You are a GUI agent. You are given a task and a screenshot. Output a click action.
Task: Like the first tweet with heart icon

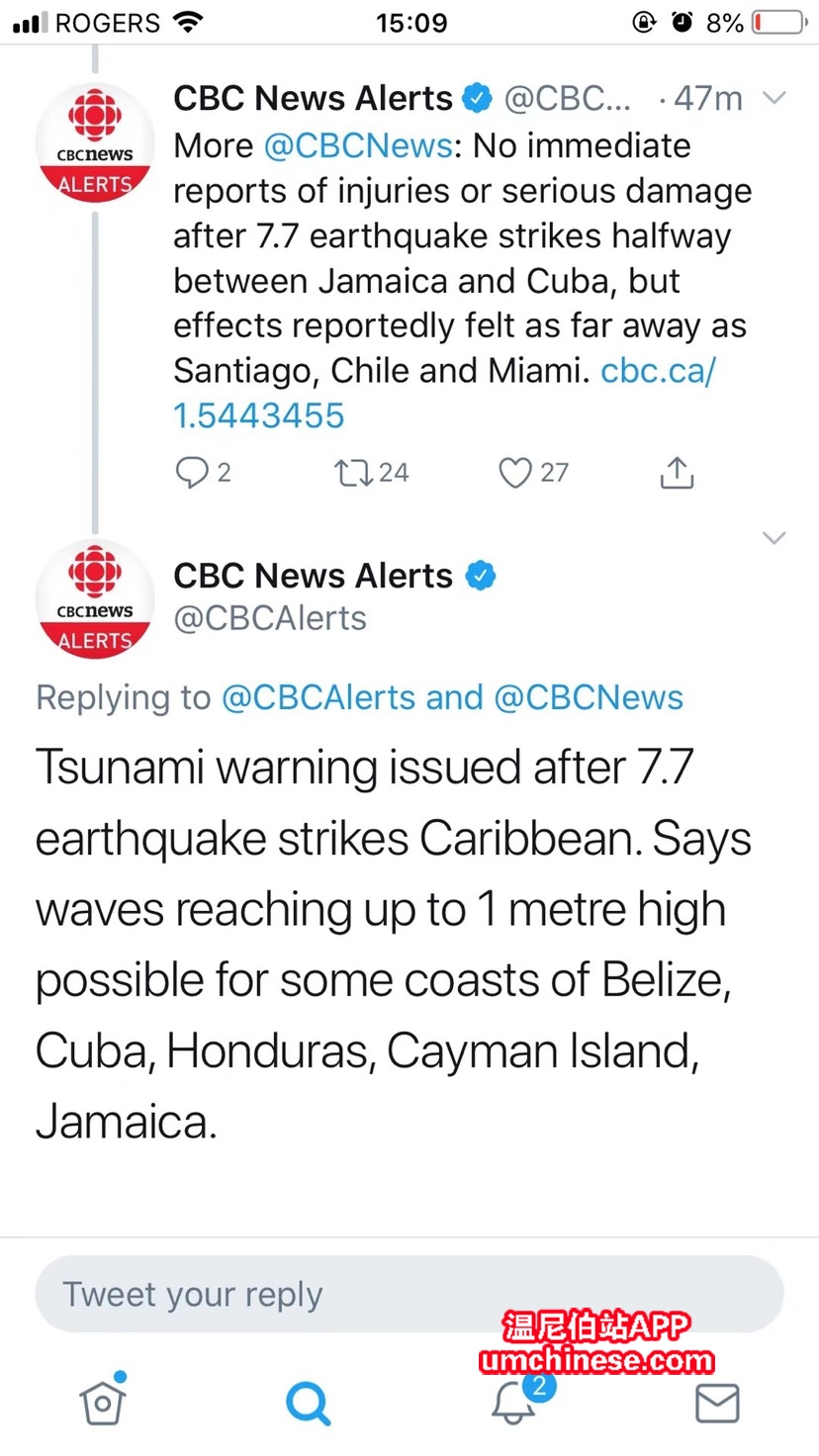coord(515,474)
